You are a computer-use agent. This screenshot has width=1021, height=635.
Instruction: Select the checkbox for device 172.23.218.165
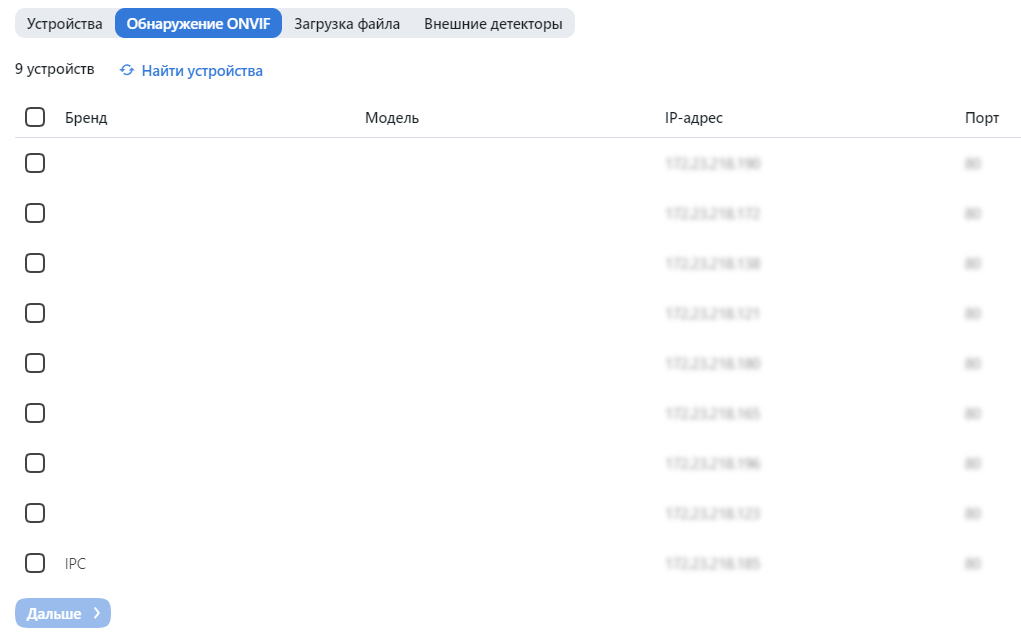35,413
